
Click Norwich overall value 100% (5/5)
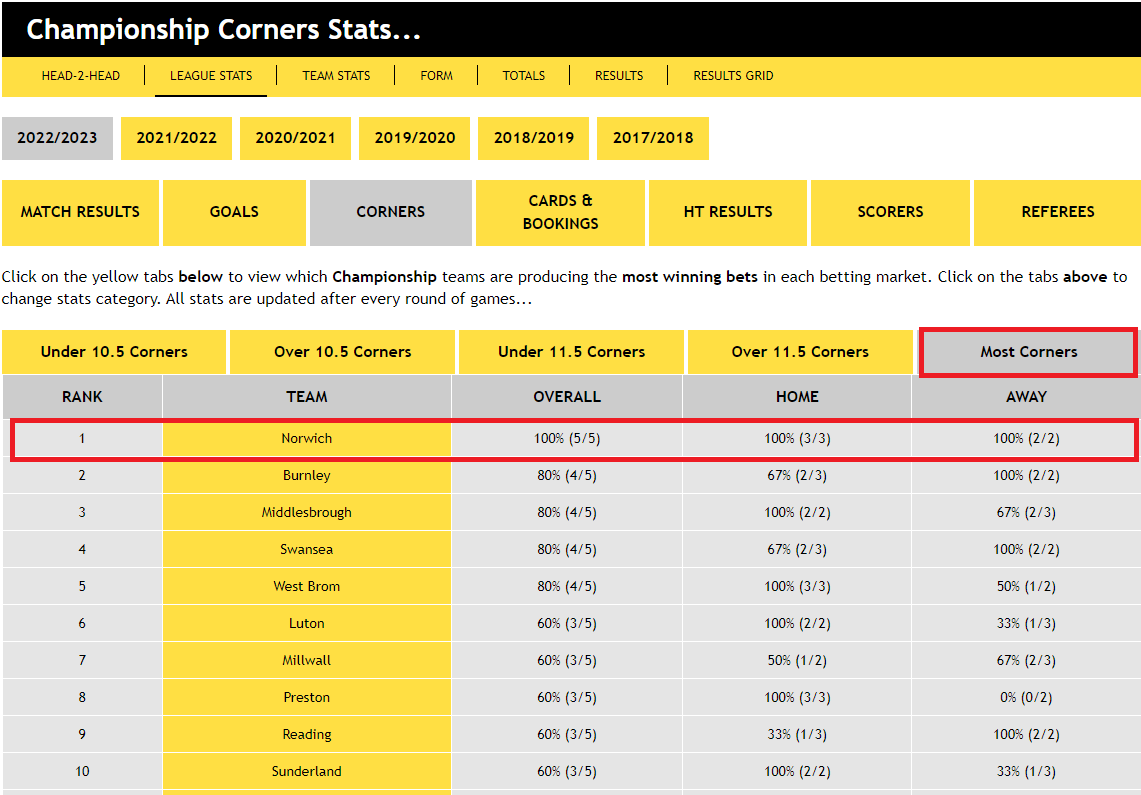(567, 439)
